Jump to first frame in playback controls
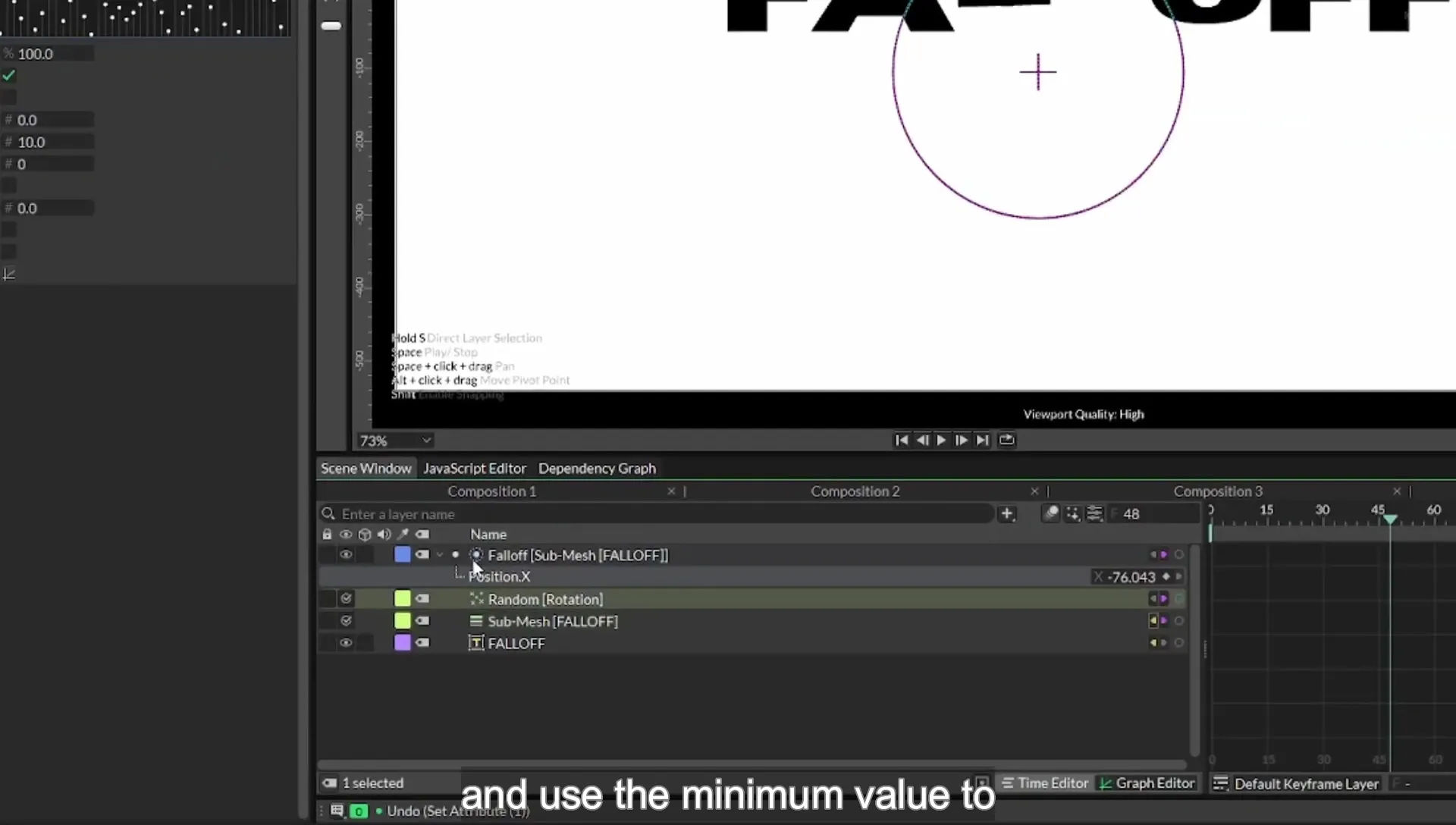The height and width of the screenshot is (825, 1456). 901,441
